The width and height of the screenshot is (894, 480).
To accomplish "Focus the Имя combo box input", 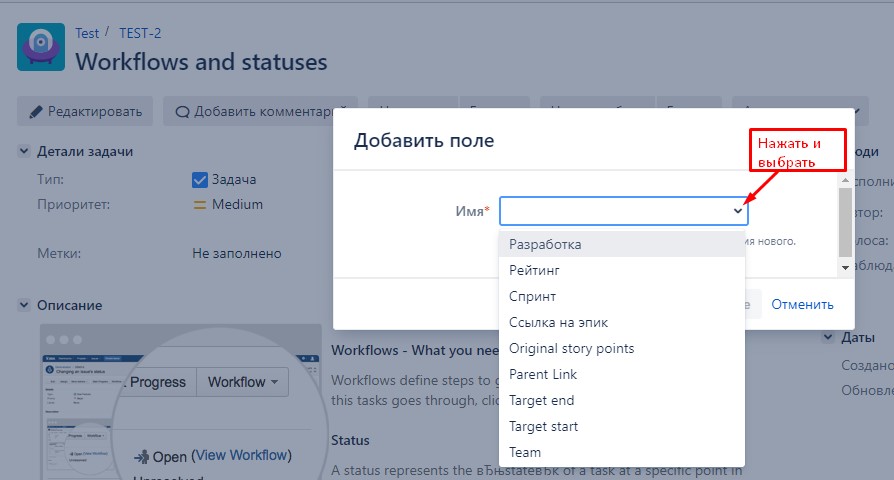I will click(623, 211).
